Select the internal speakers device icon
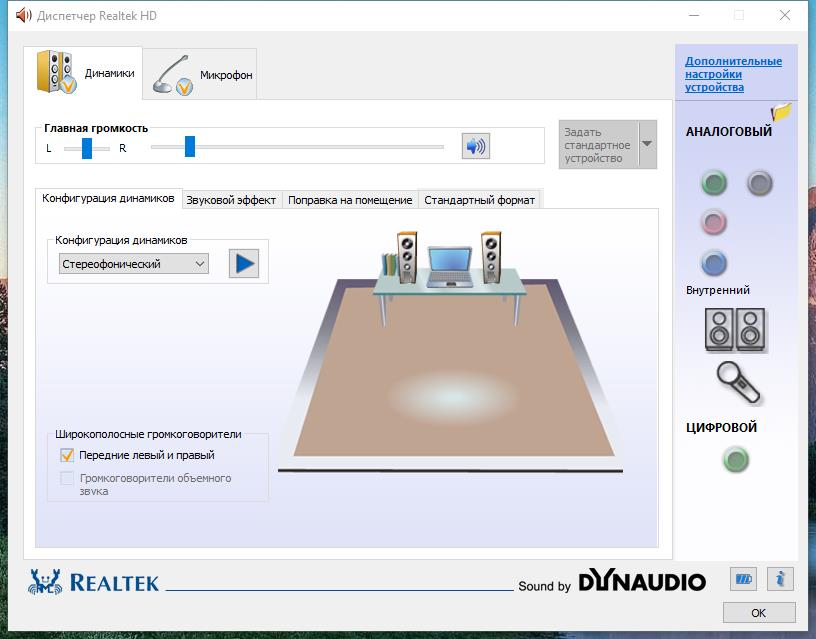Viewport: 816px width, 639px height. [736, 329]
